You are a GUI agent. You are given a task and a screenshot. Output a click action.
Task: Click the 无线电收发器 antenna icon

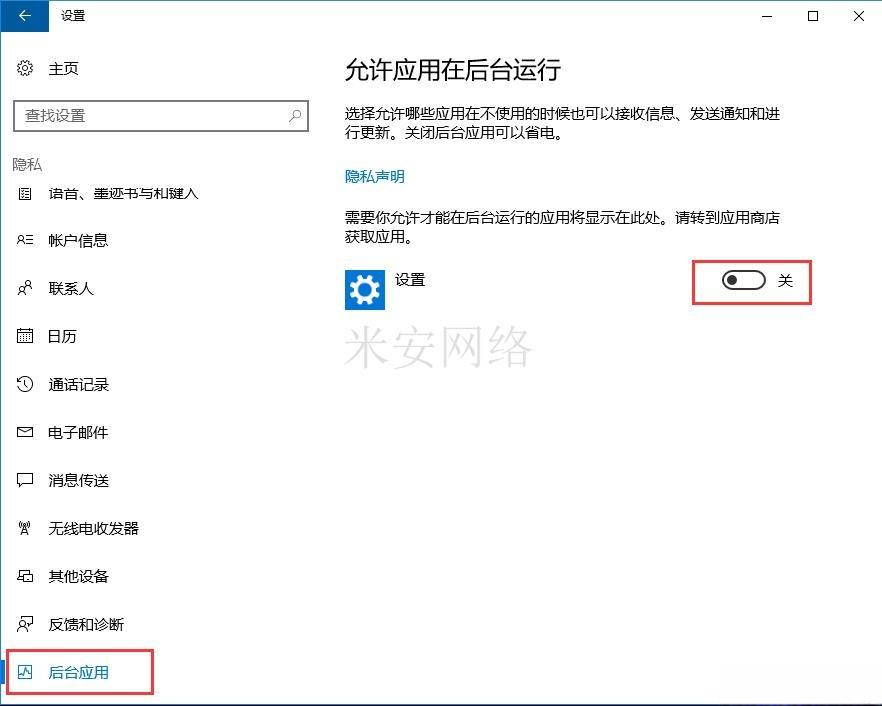(x=25, y=528)
